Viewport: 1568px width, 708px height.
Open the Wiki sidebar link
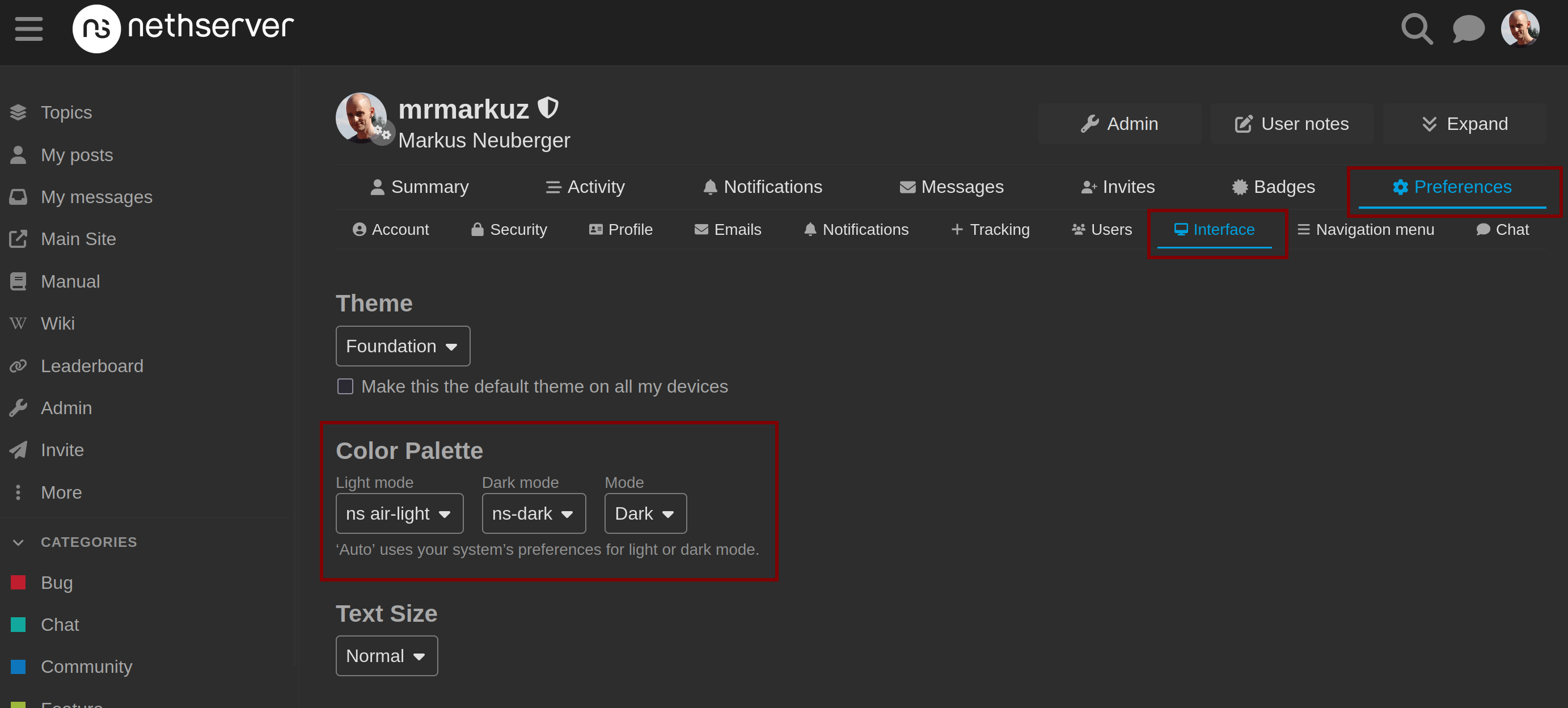point(57,323)
